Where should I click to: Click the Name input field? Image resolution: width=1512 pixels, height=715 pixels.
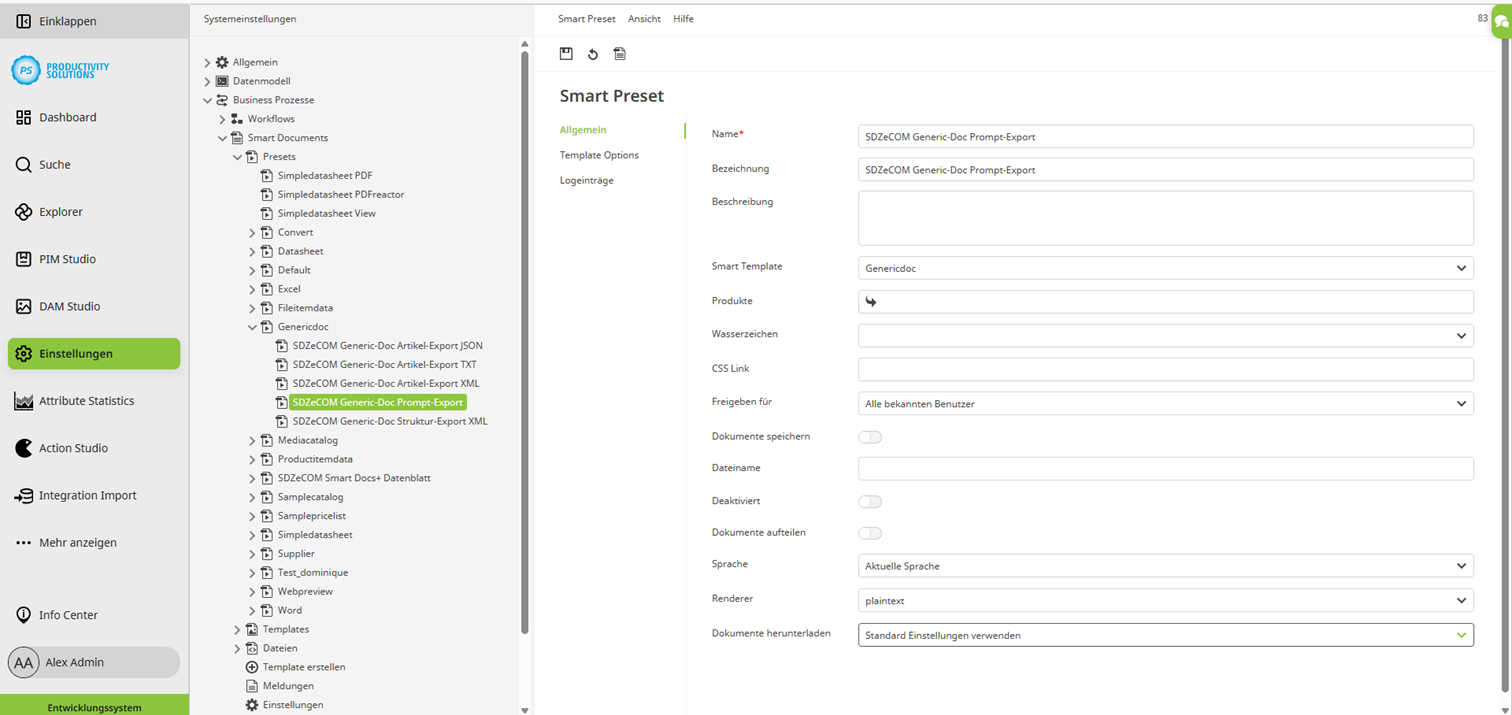(1166, 136)
